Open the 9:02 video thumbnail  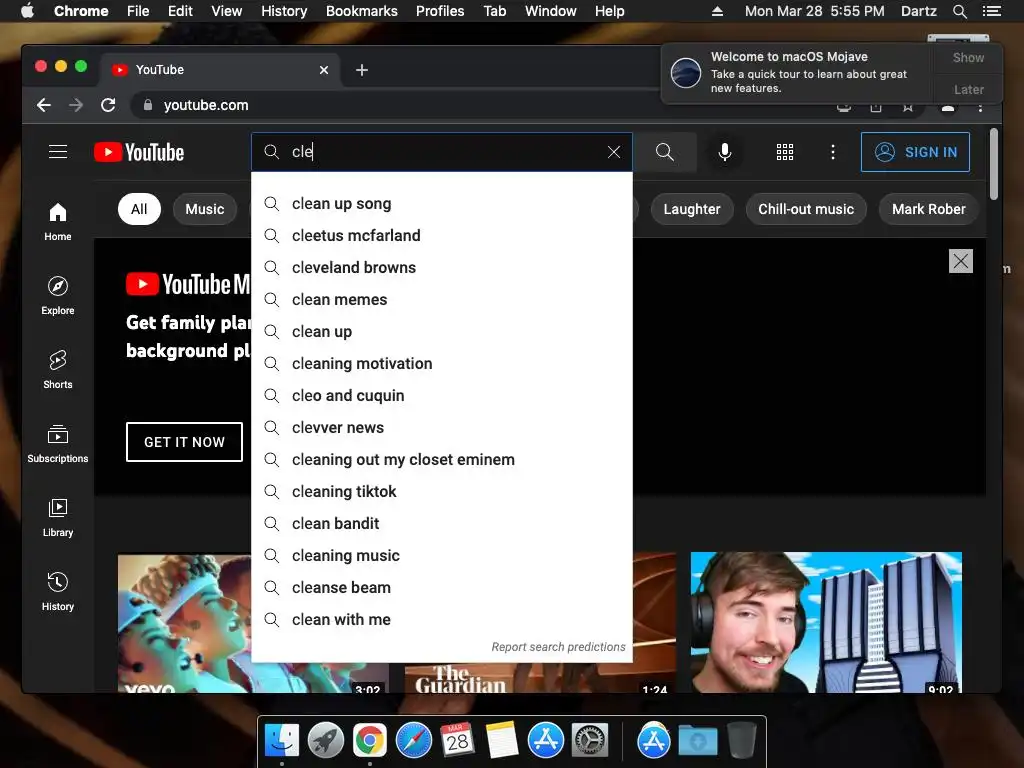(826, 622)
